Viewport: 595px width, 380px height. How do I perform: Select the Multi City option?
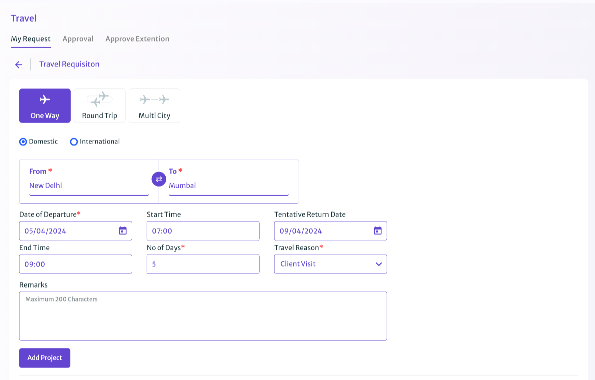[x=154, y=106]
